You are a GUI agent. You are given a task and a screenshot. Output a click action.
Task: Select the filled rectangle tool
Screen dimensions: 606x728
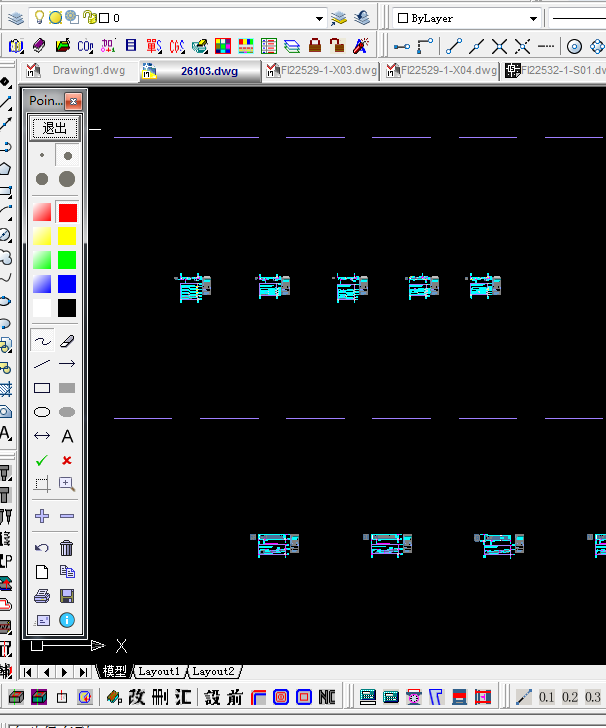coord(67,388)
